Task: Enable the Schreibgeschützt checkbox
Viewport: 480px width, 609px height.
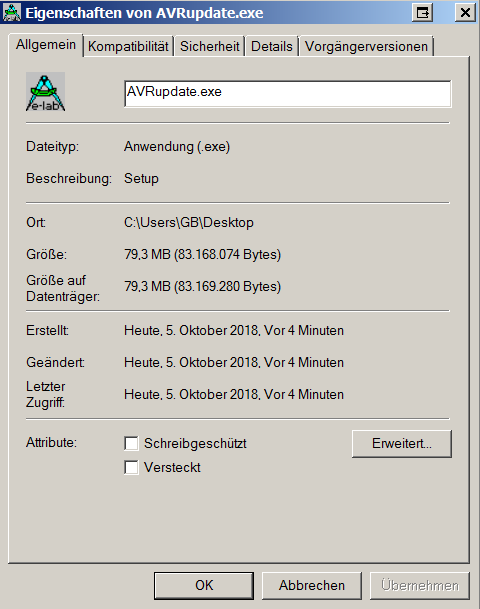Action: coord(131,443)
